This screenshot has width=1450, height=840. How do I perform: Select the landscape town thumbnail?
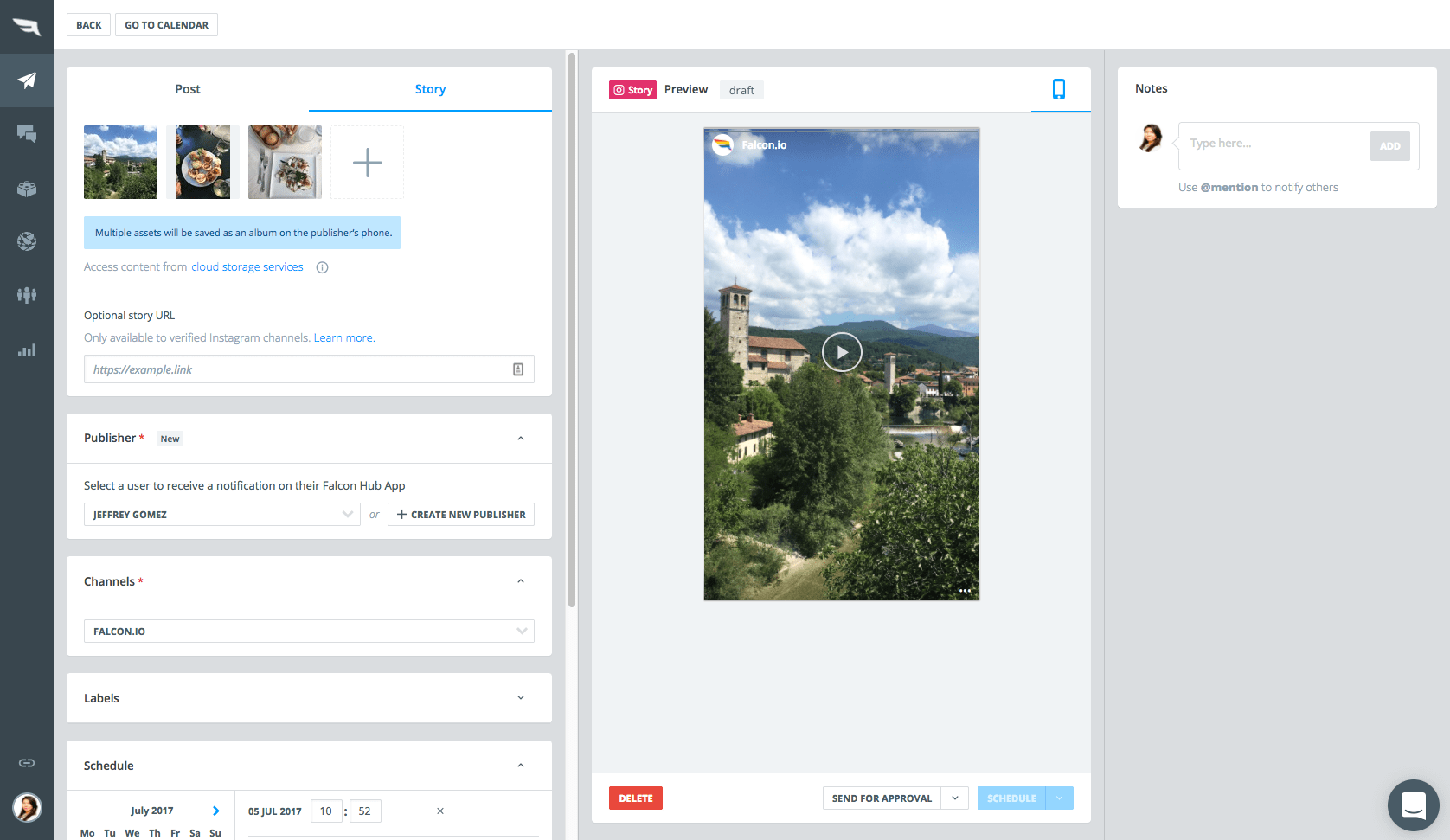pyautogui.click(x=120, y=162)
